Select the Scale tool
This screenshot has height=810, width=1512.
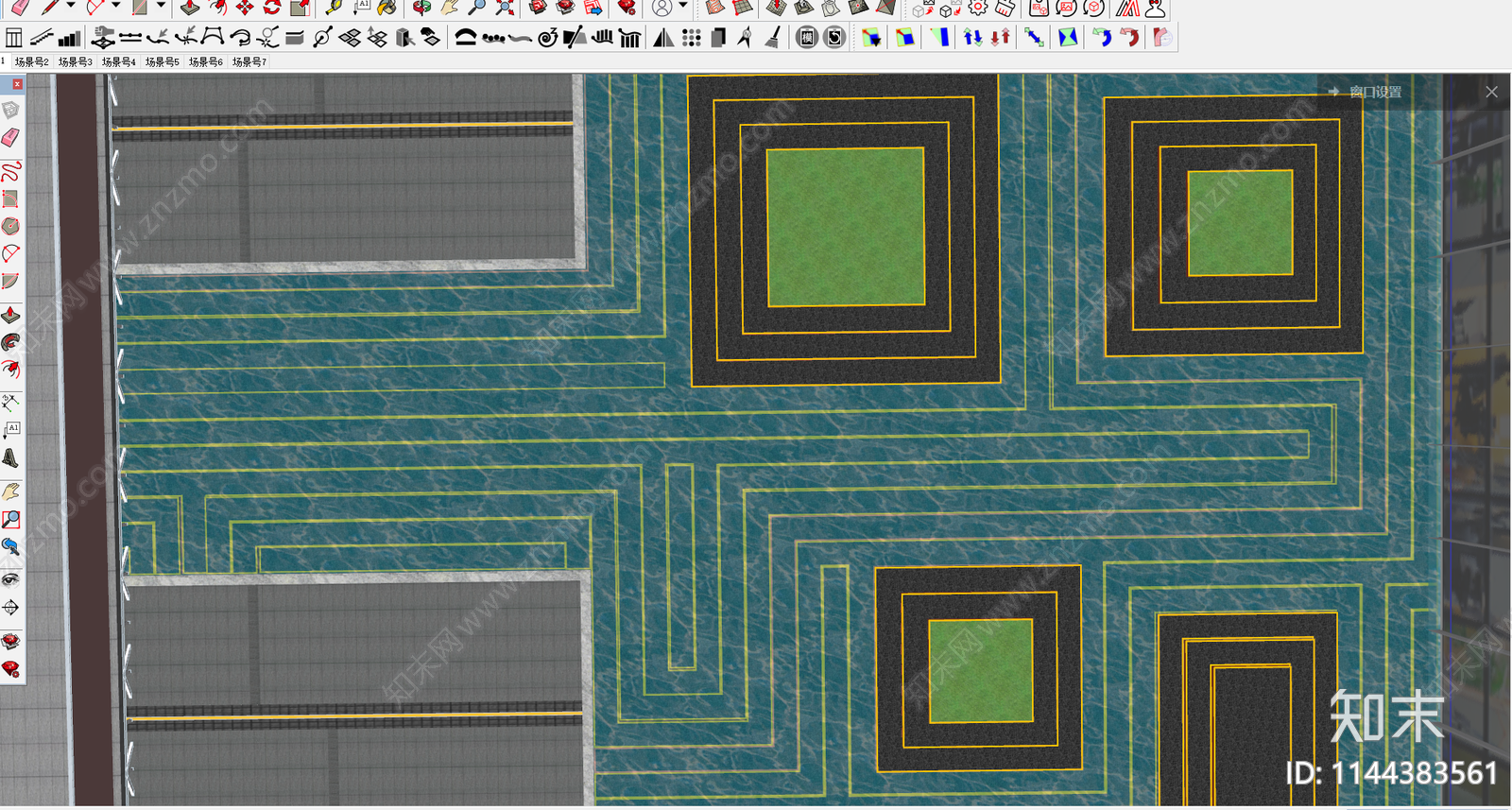pyautogui.click(x=300, y=8)
